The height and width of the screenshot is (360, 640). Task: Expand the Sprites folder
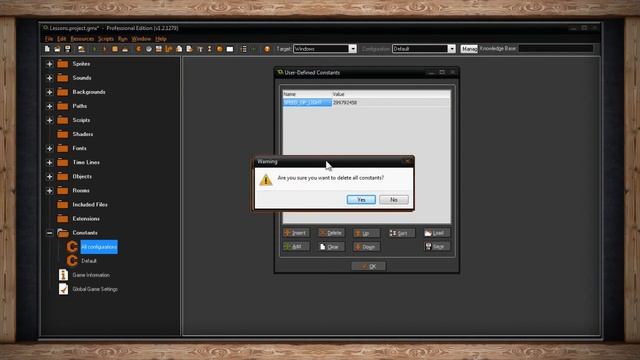pyautogui.click(x=49, y=64)
